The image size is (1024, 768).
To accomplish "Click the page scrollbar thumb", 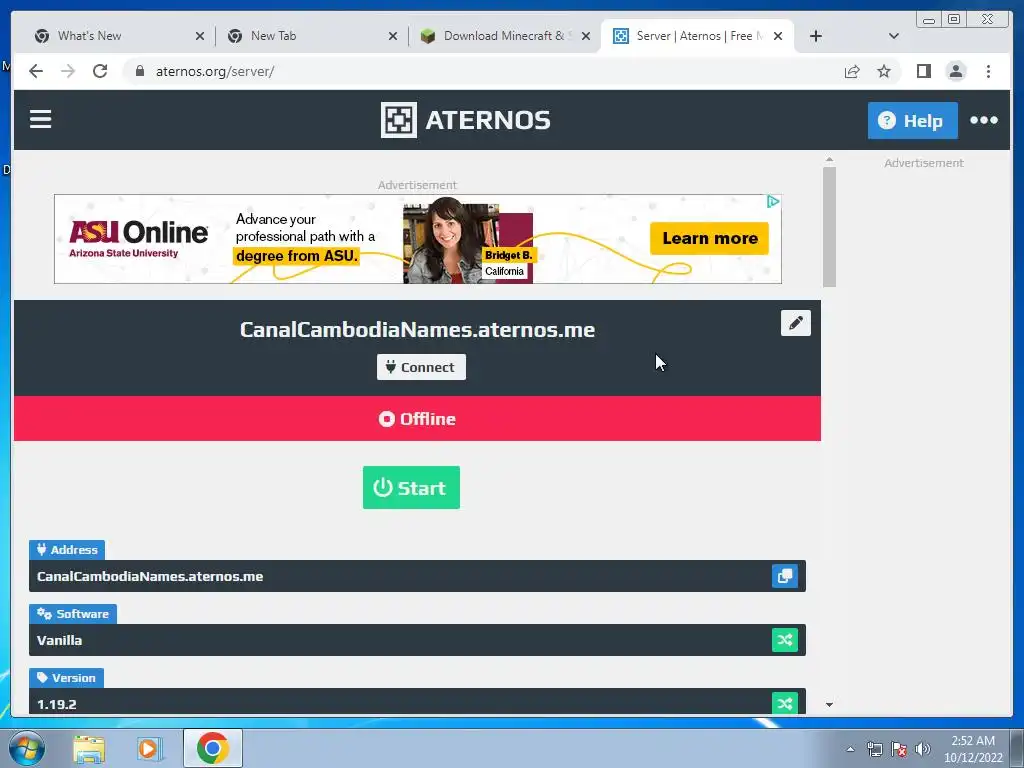I will 829,227.
